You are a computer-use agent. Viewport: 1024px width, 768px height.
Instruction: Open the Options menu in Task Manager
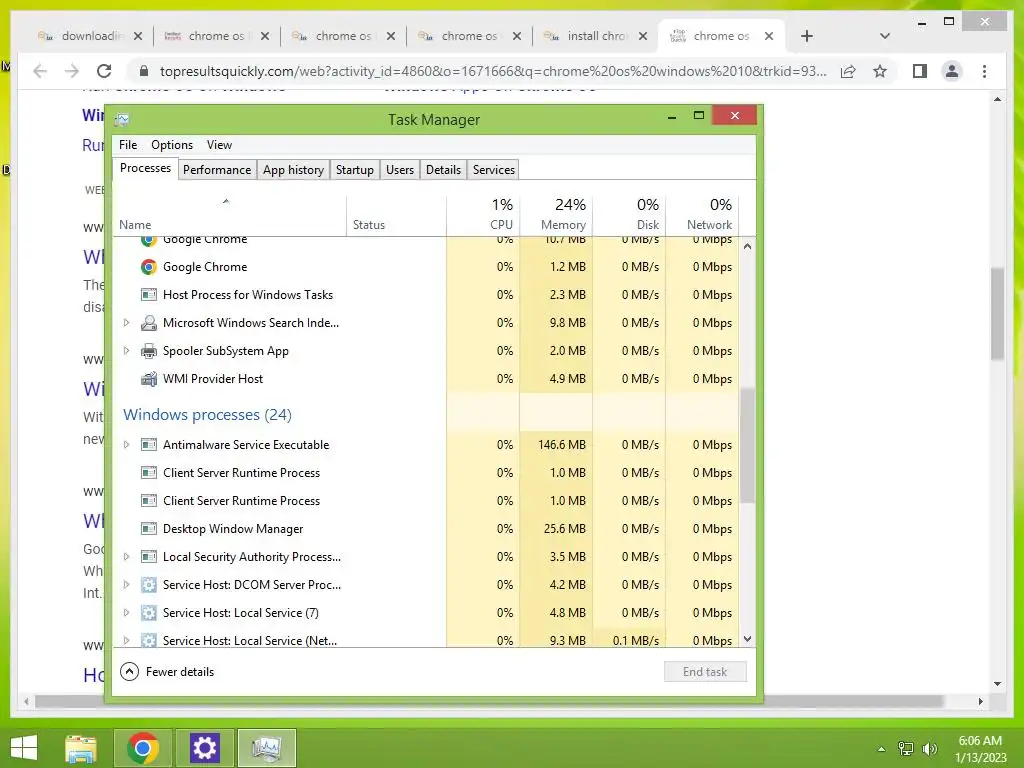pyautogui.click(x=172, y=145)
